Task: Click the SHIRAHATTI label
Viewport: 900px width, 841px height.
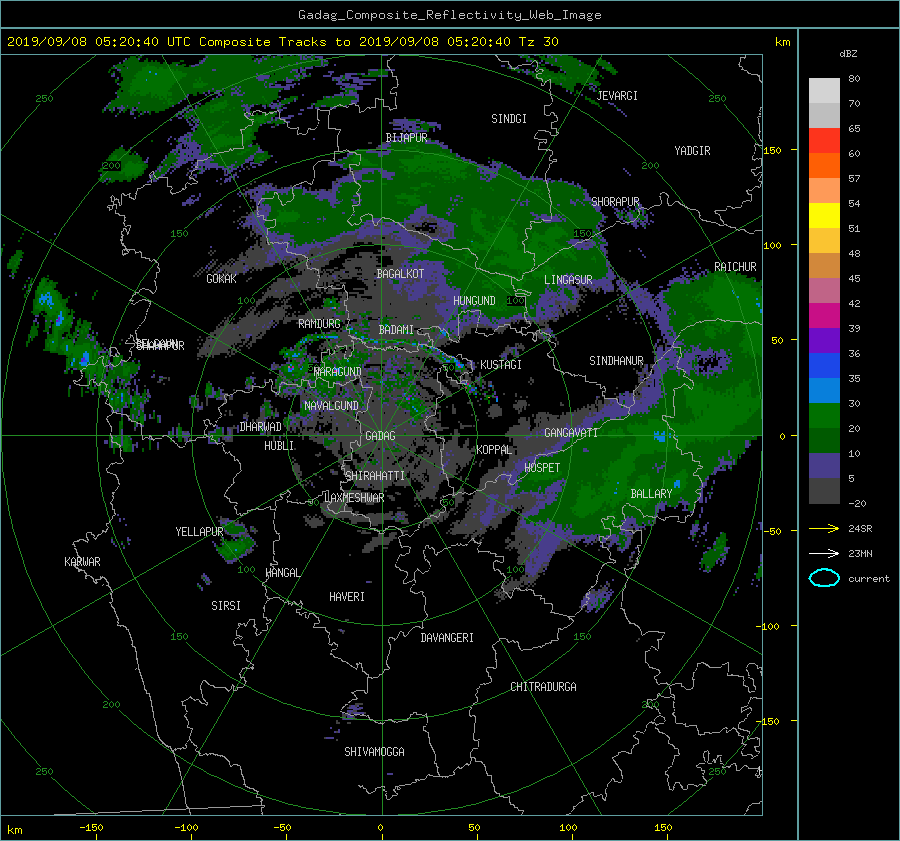Action: 375,476
